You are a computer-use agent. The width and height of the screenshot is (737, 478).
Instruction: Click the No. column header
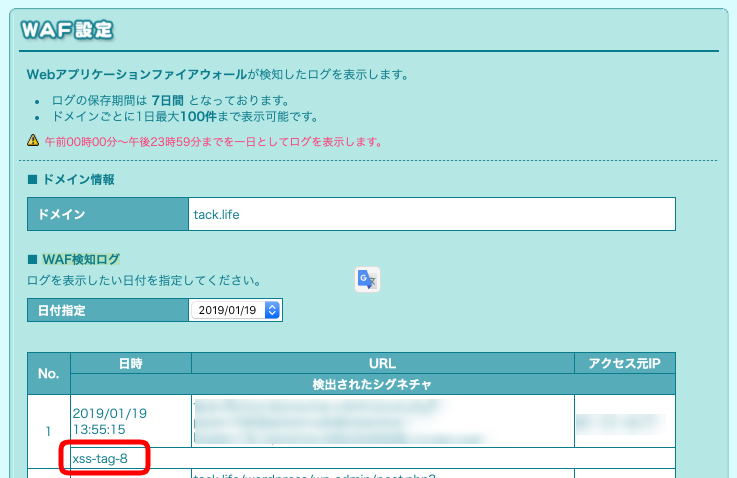tap(48, 373)
